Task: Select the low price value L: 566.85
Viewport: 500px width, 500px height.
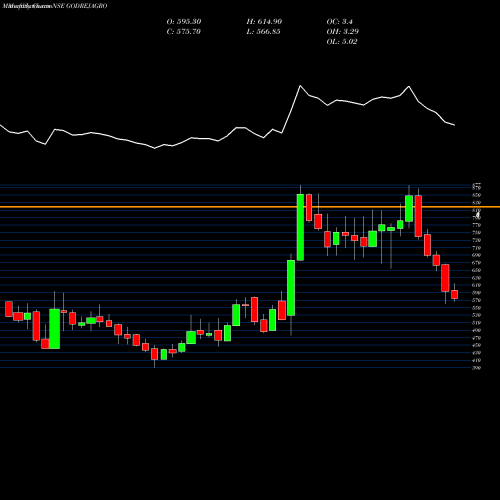Action: 263,32
